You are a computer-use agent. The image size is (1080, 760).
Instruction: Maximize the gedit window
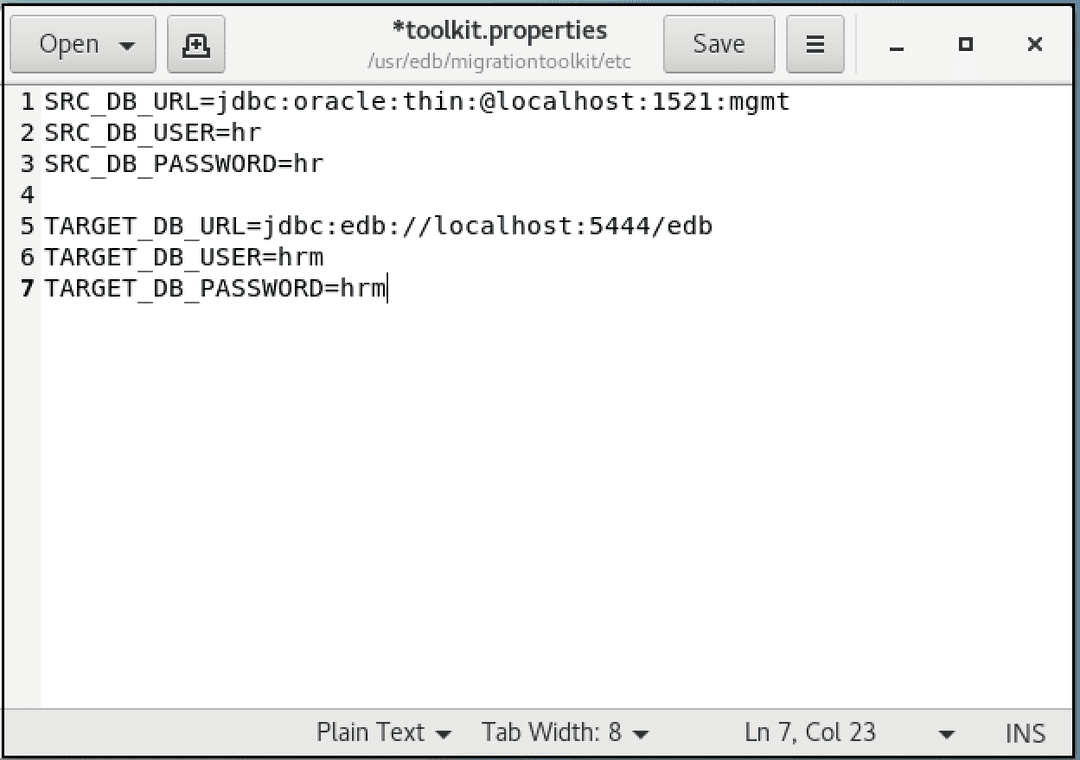[964, 44]
